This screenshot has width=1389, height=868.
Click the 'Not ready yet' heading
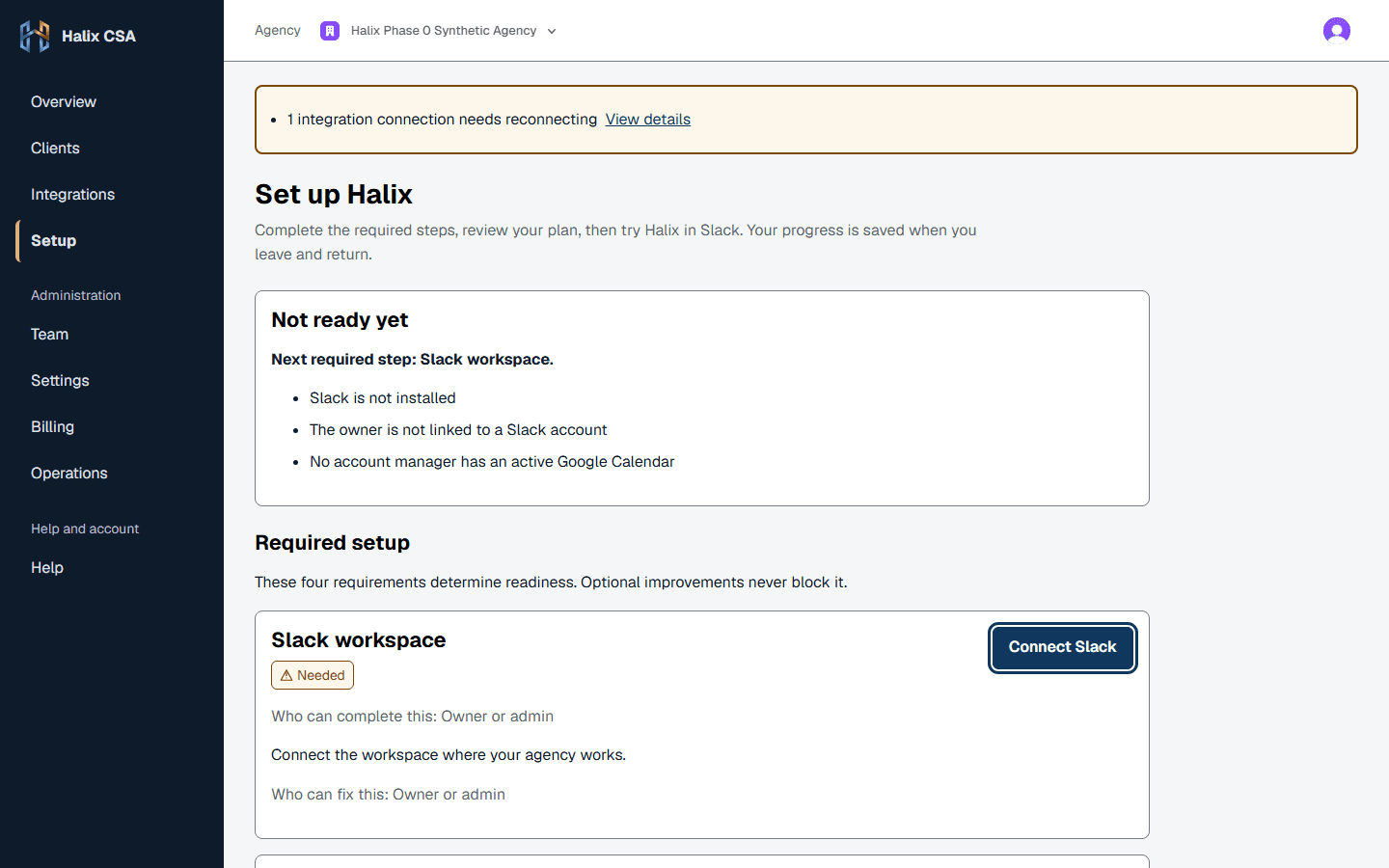(x=340, y=319)
